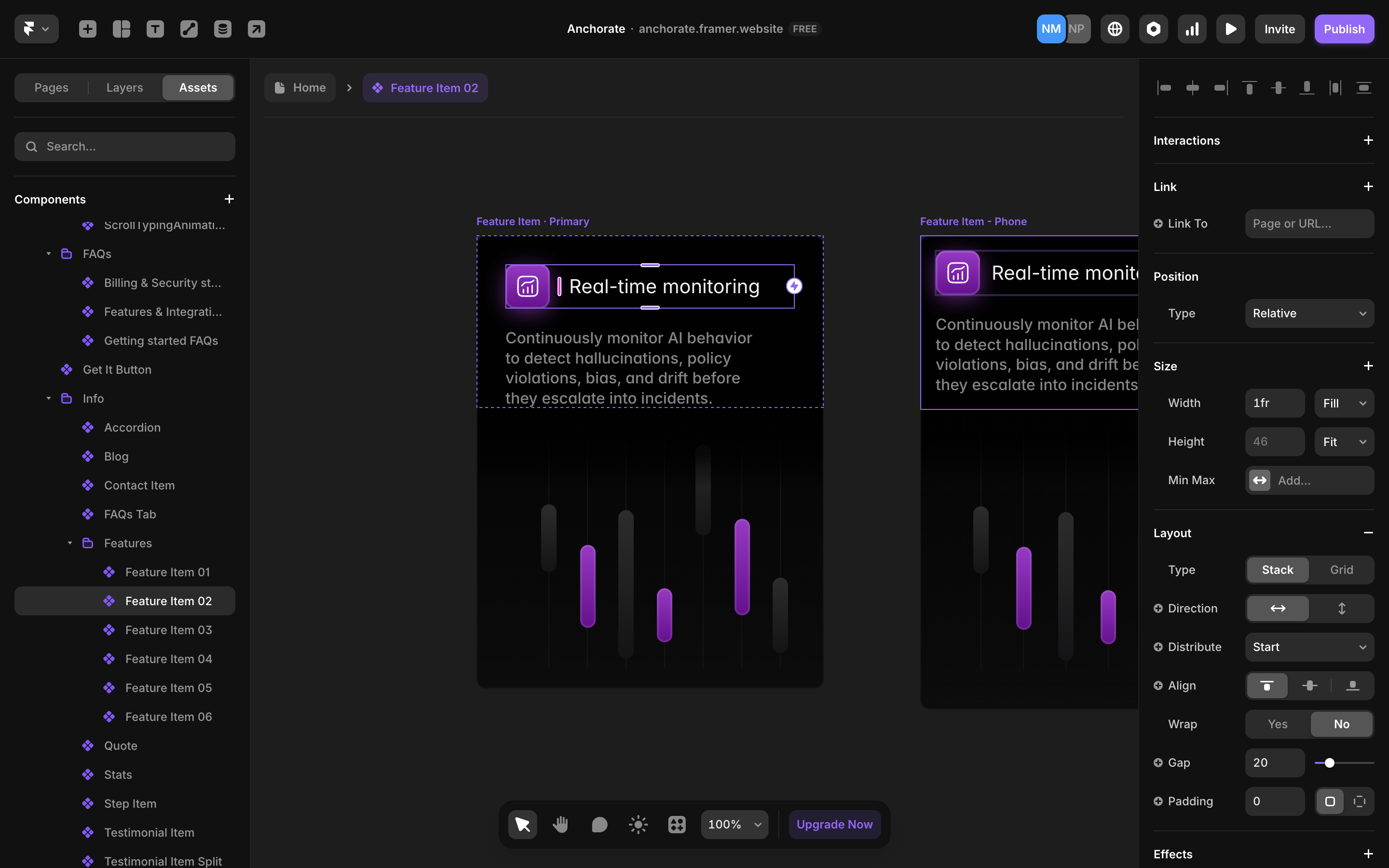Click the globe site settings icon
The width and height of the screenshot is (1389, 868).
tap(1115, 29)
